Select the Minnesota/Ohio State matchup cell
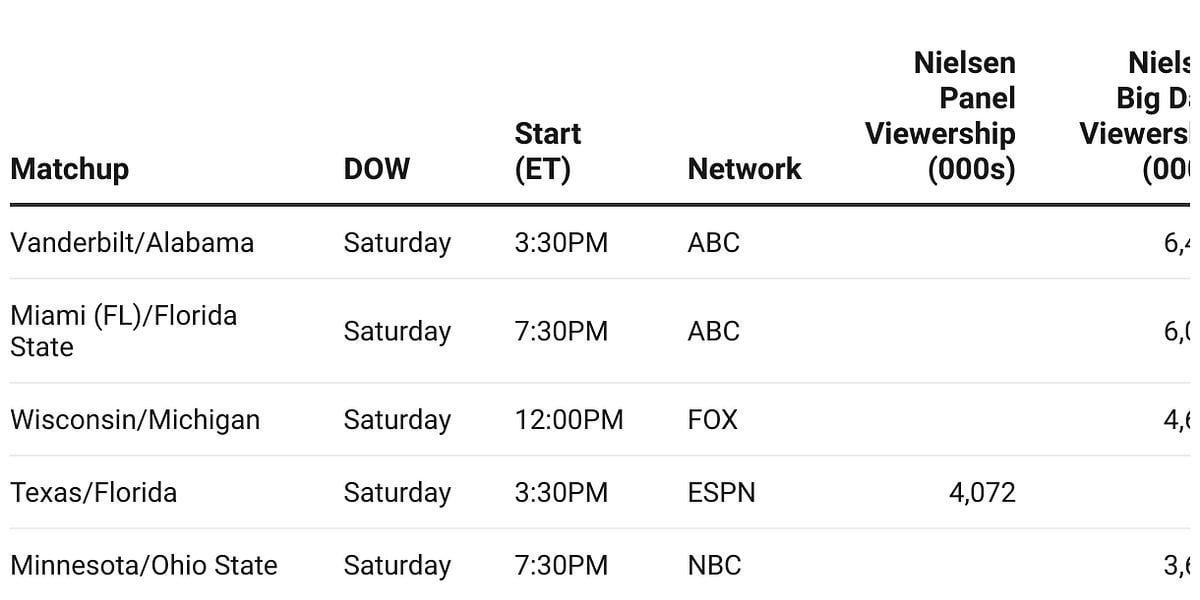The height and width of the screenshot is (600, 1200). 143,565
